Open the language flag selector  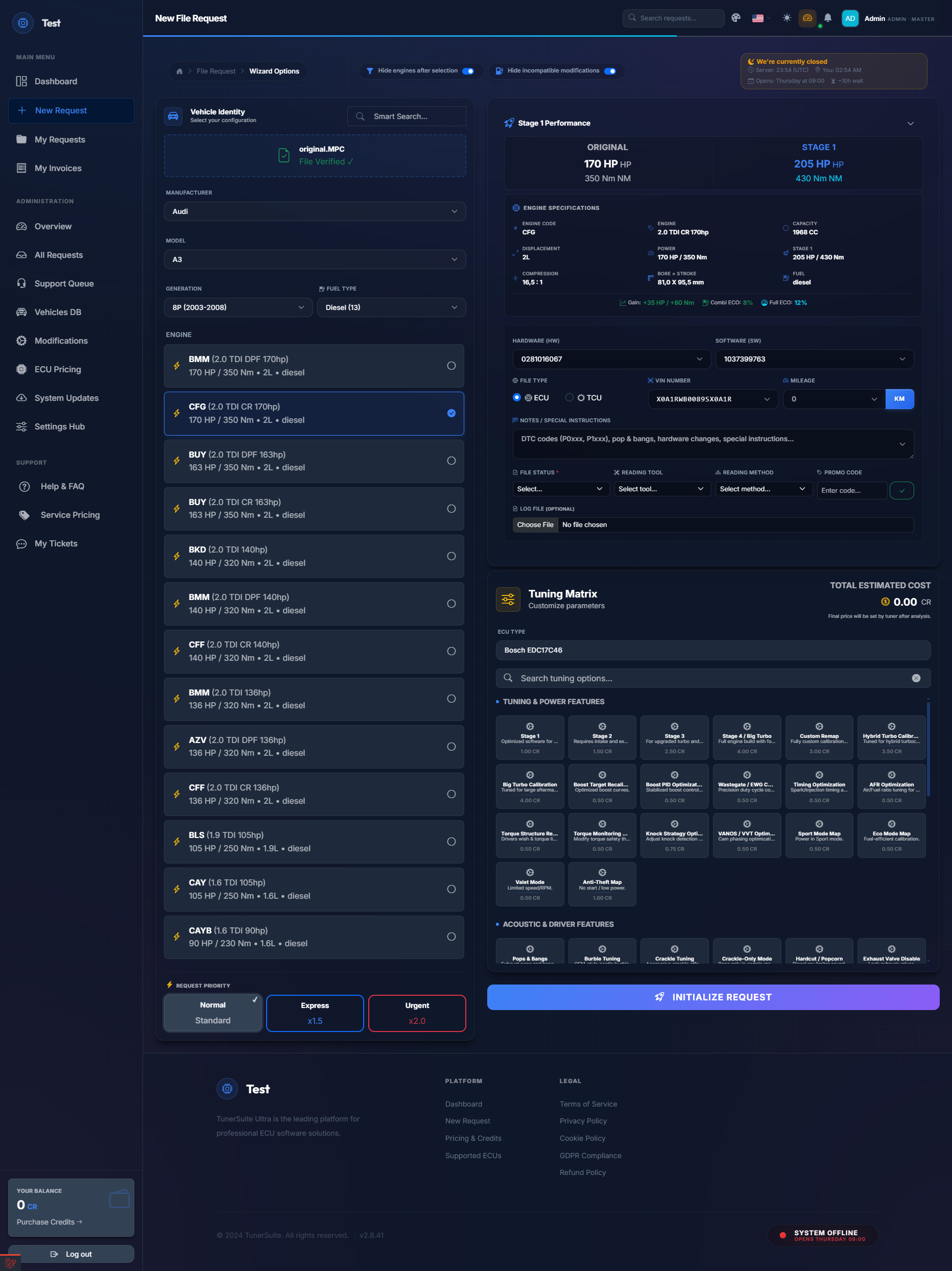(x=760, y=18)
